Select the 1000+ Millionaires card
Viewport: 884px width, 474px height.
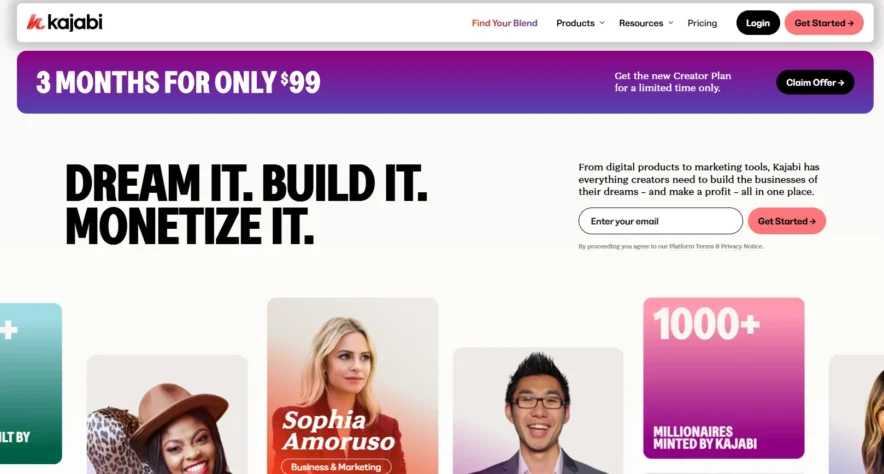(x=723, y=378)
